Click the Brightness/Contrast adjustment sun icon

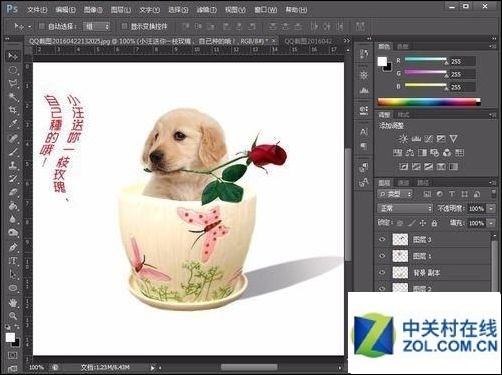(x=403, y=139)
